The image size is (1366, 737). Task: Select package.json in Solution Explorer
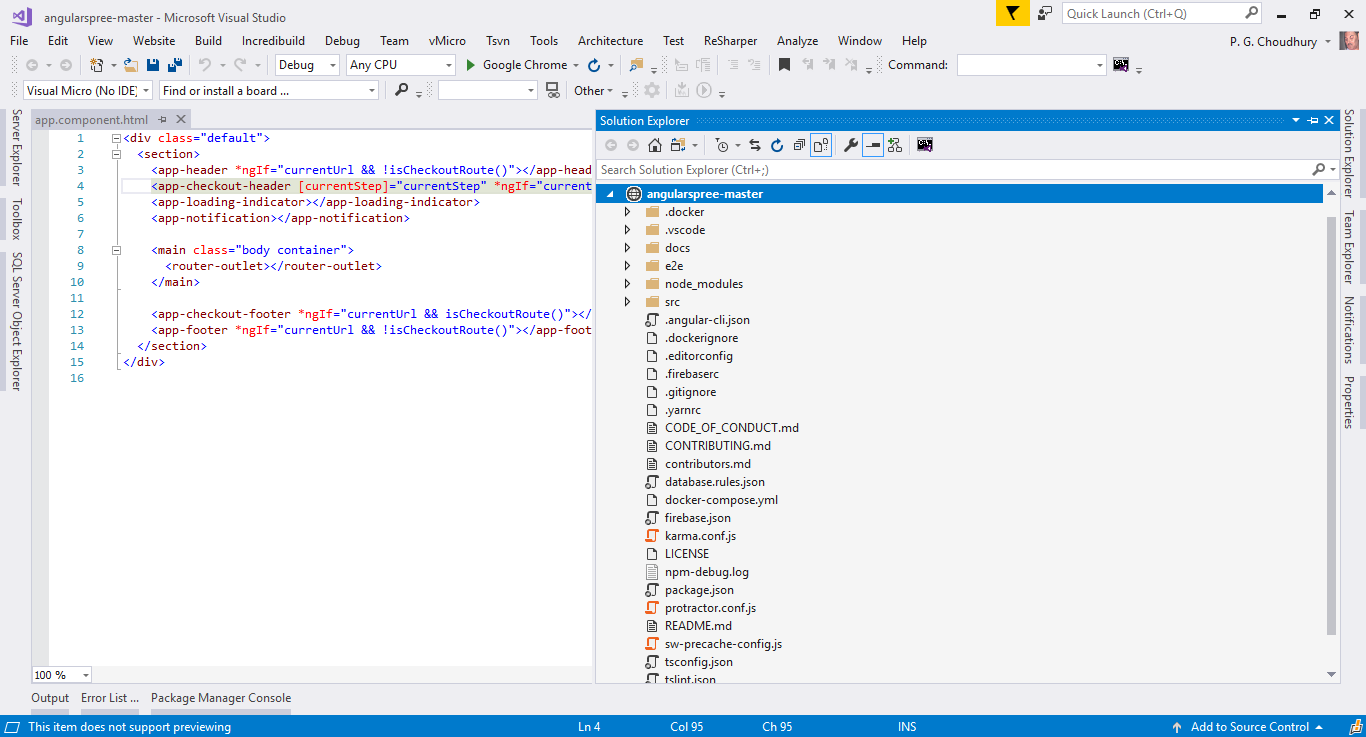pyautogui.click(x=699, y=590)
